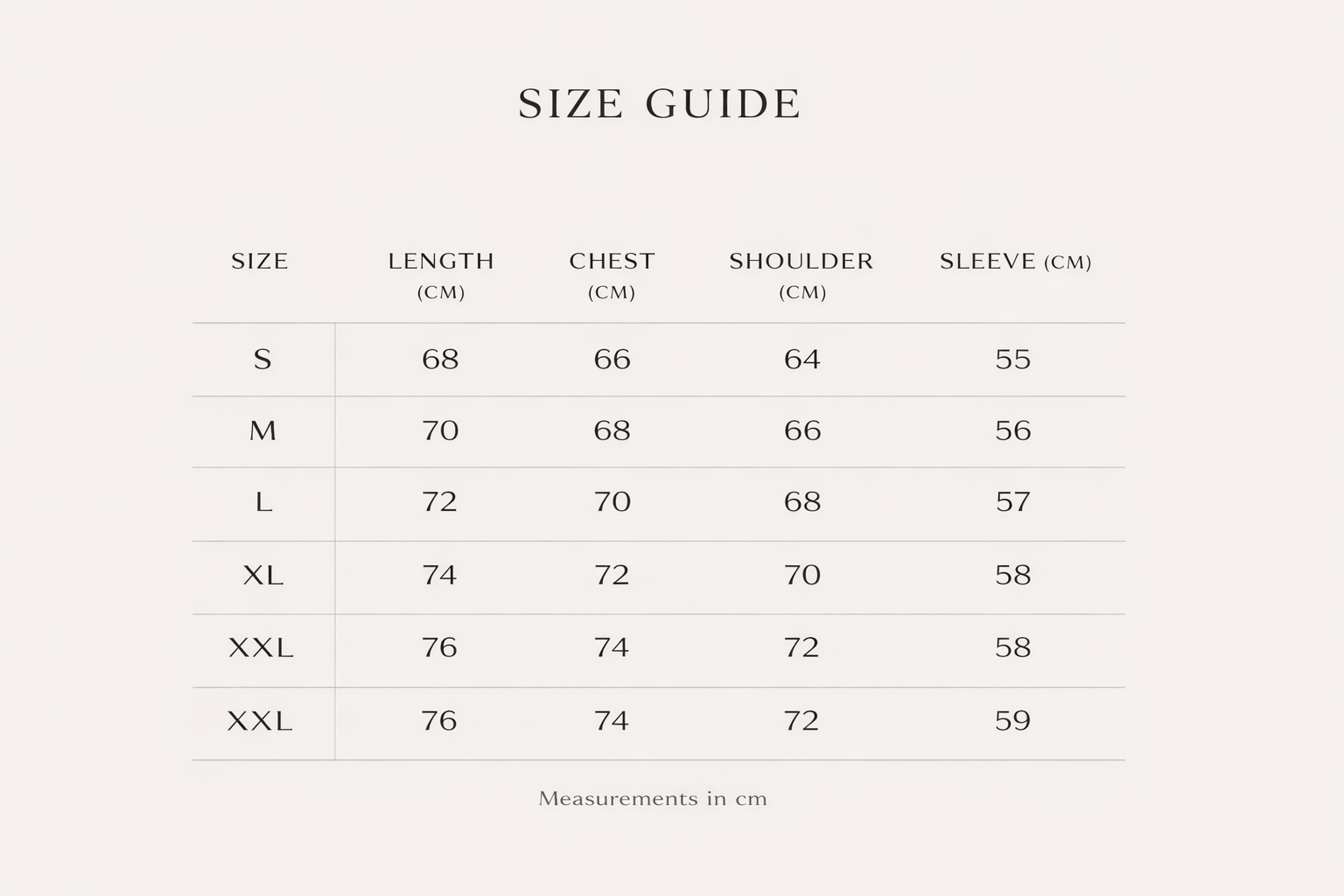Select the last XXL row label

260,721
